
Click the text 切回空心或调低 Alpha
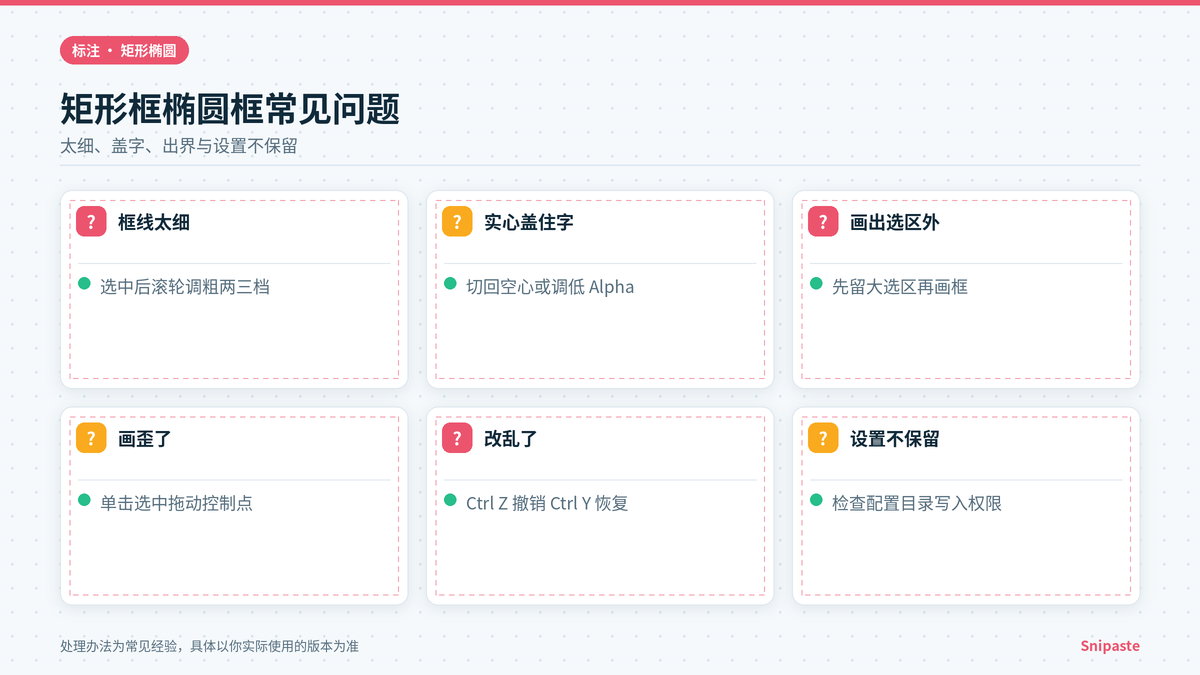[550, 287]
